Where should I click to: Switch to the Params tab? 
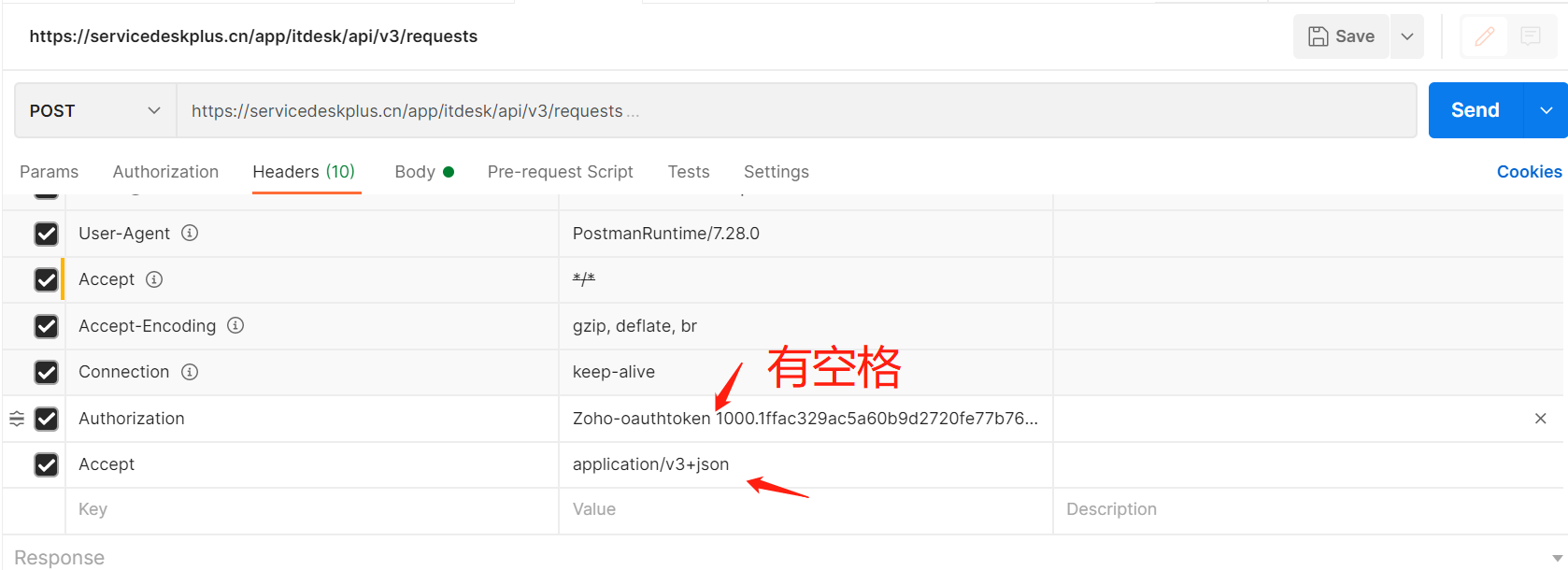tap(50, 172)
